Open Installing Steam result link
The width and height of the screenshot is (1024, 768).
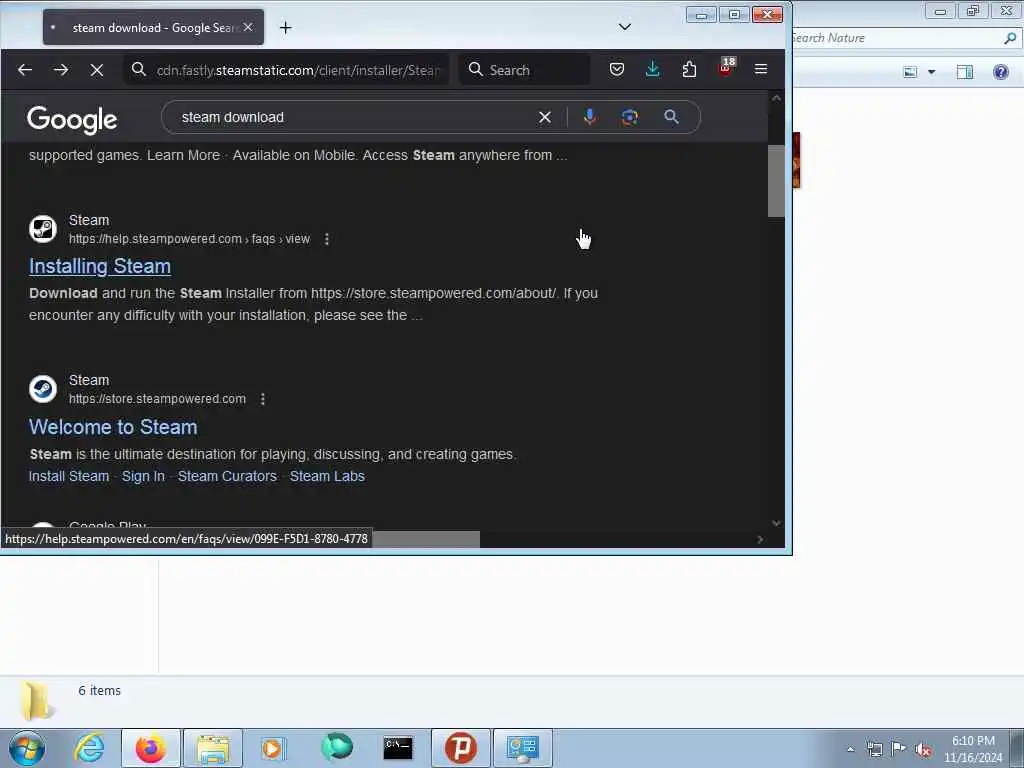[100, 266]
